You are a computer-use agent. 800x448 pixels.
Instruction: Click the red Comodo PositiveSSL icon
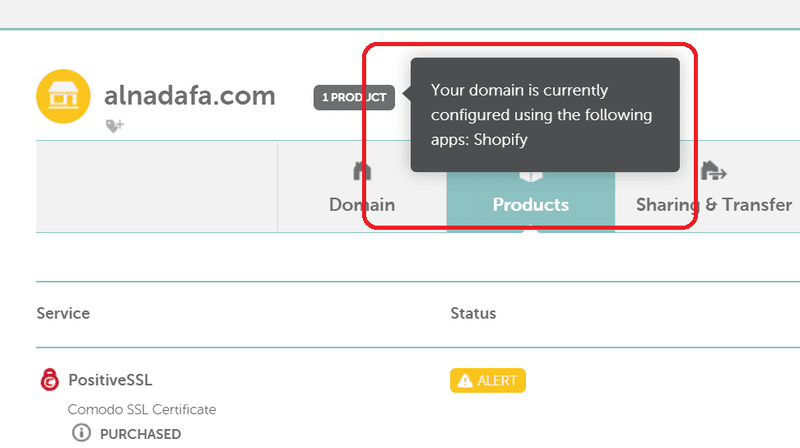click(49, 380)
